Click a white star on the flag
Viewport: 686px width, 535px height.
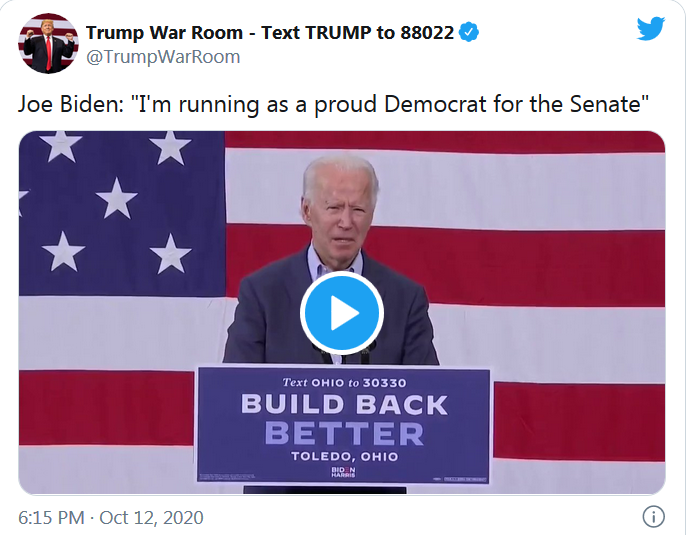coord(116,198)
